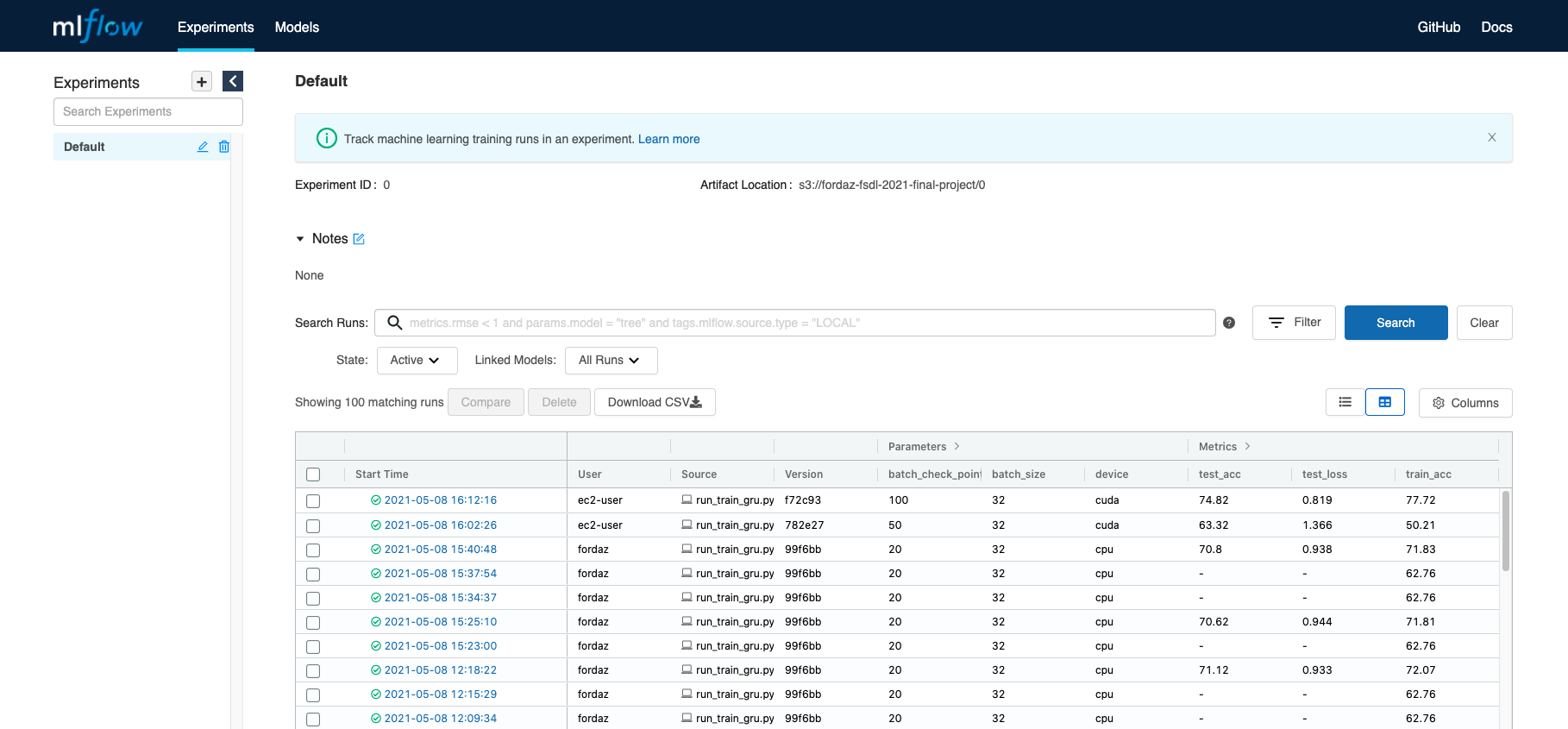Delete Default experiment trash icon
Viewport: 1568px width, 729px height.
224,147
